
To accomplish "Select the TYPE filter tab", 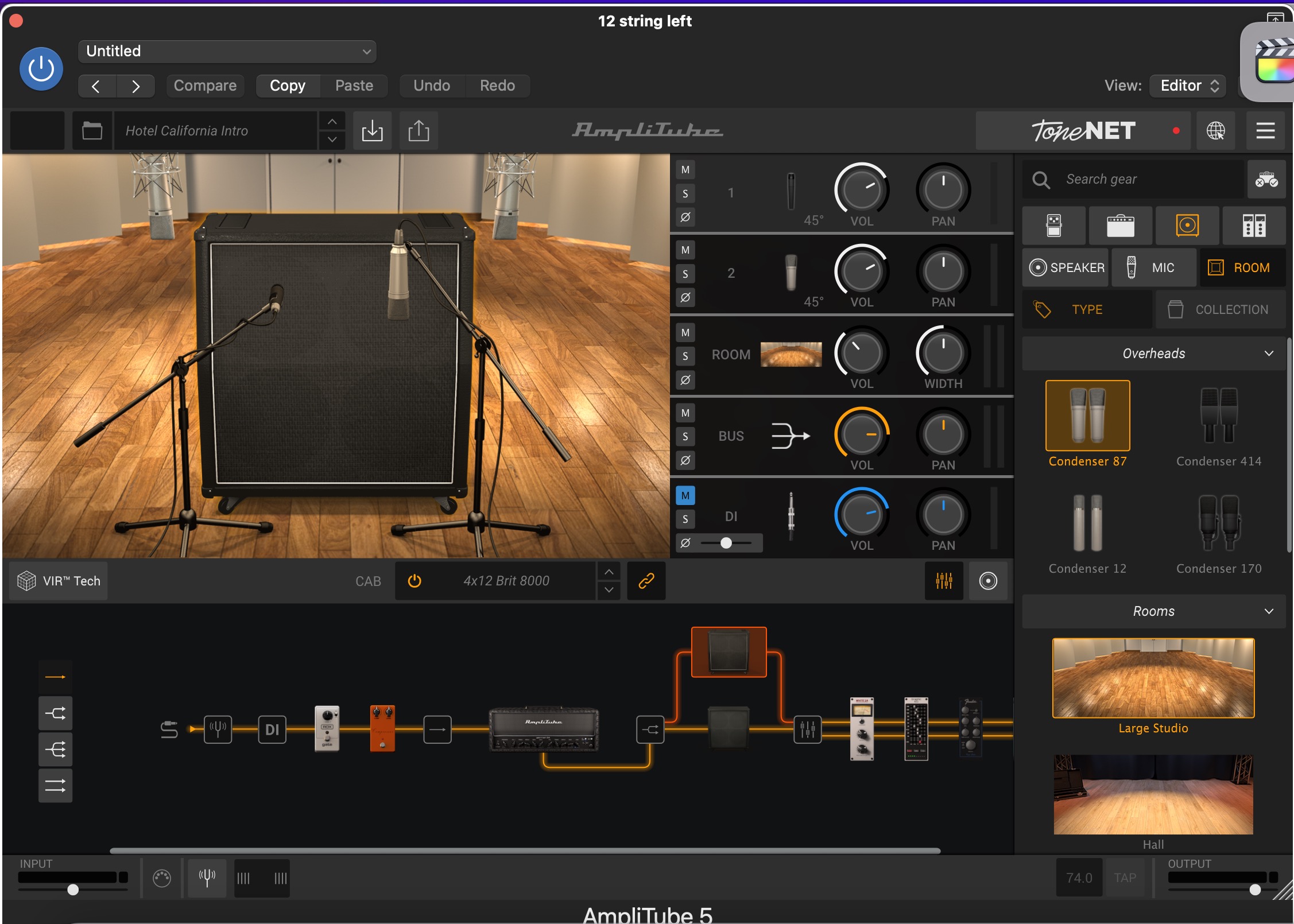I will 1087,309.
